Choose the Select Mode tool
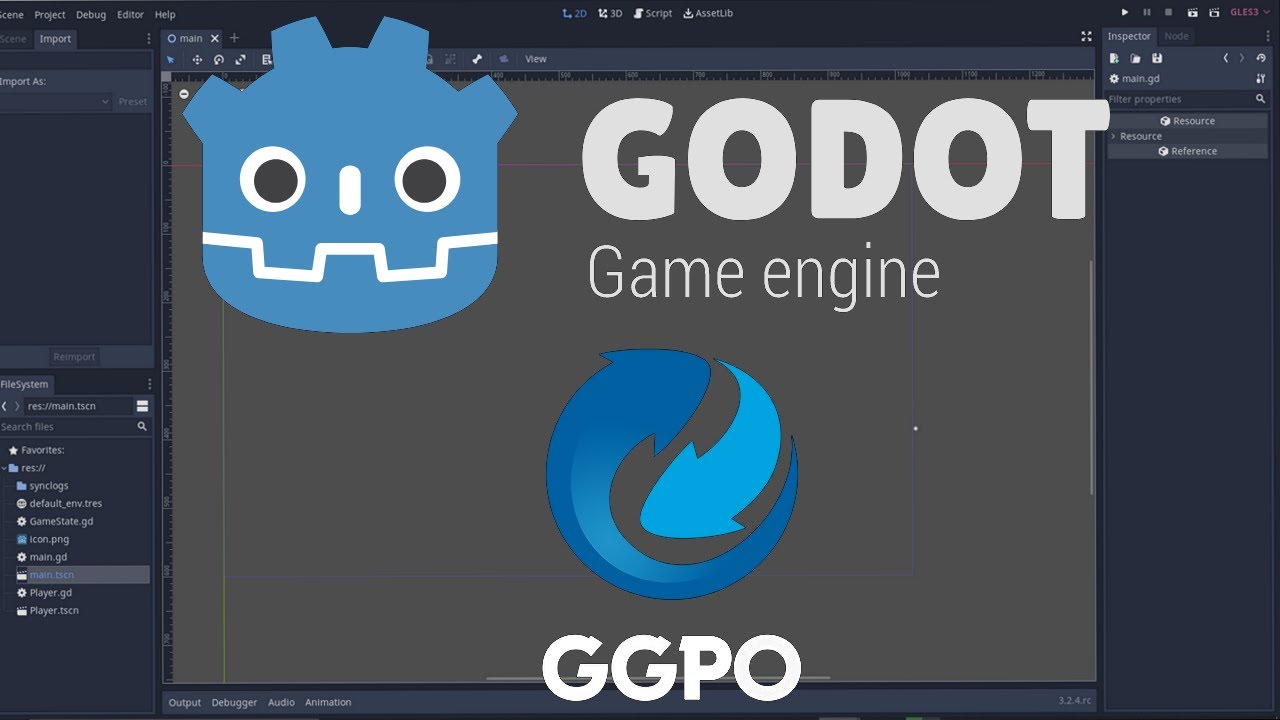Screen dimensions: 1280x720 170,59
